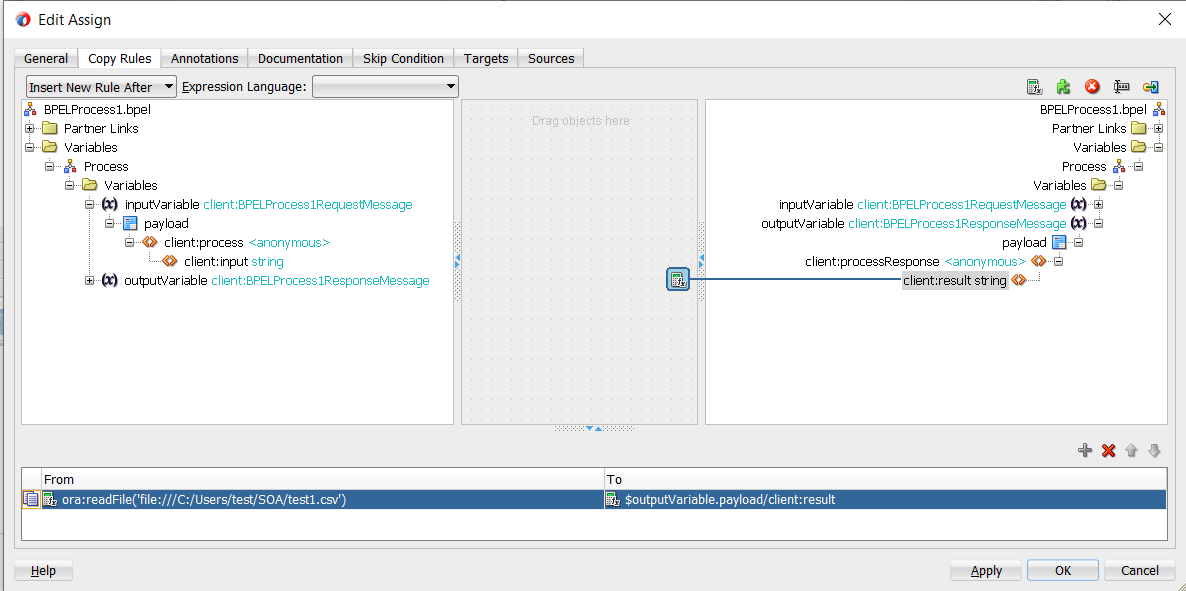Screen dimensions: 1186x591
Task: Click the green puzzle-piece toolbar icon
Action: point(1064,87)
